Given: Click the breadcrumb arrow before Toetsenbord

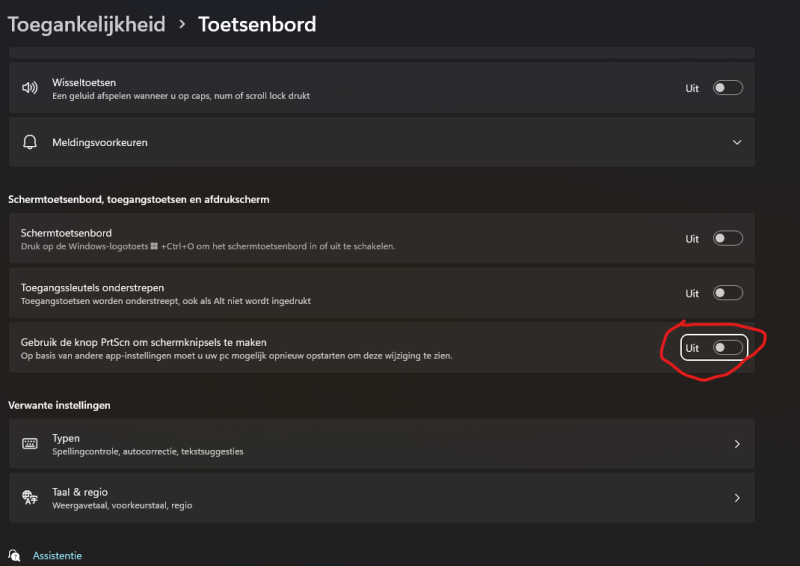Looking at the screenshot, I should click(182, 24).
